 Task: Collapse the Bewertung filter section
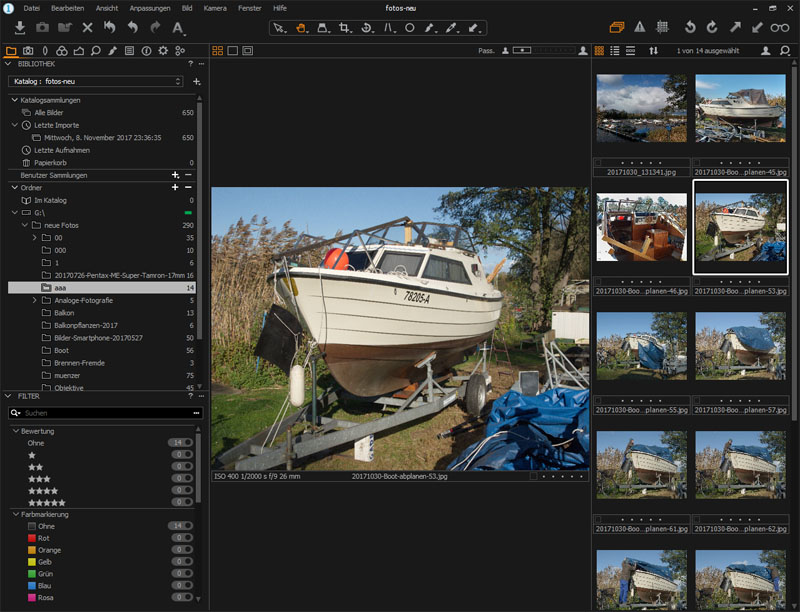pos(15,431)
